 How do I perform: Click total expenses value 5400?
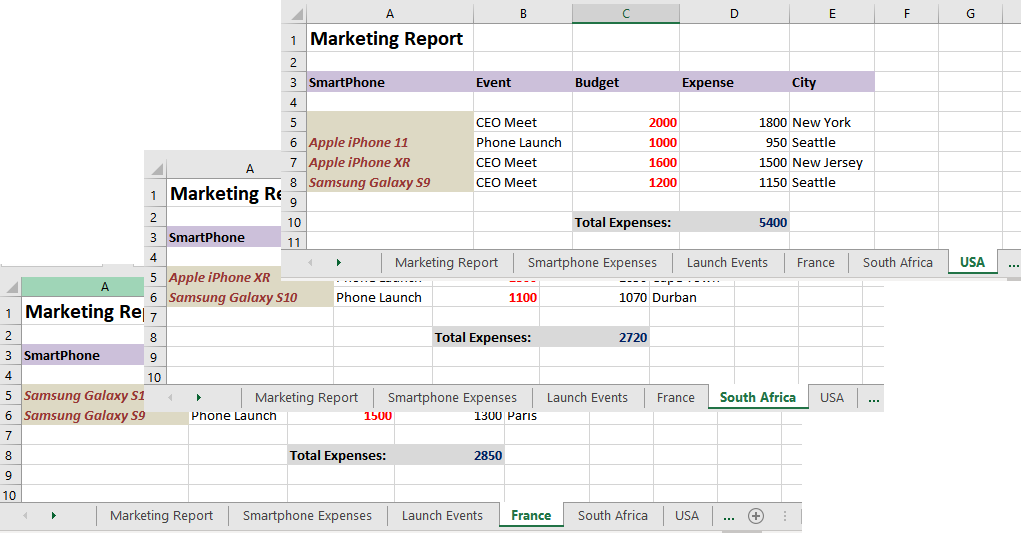(734, 223)
